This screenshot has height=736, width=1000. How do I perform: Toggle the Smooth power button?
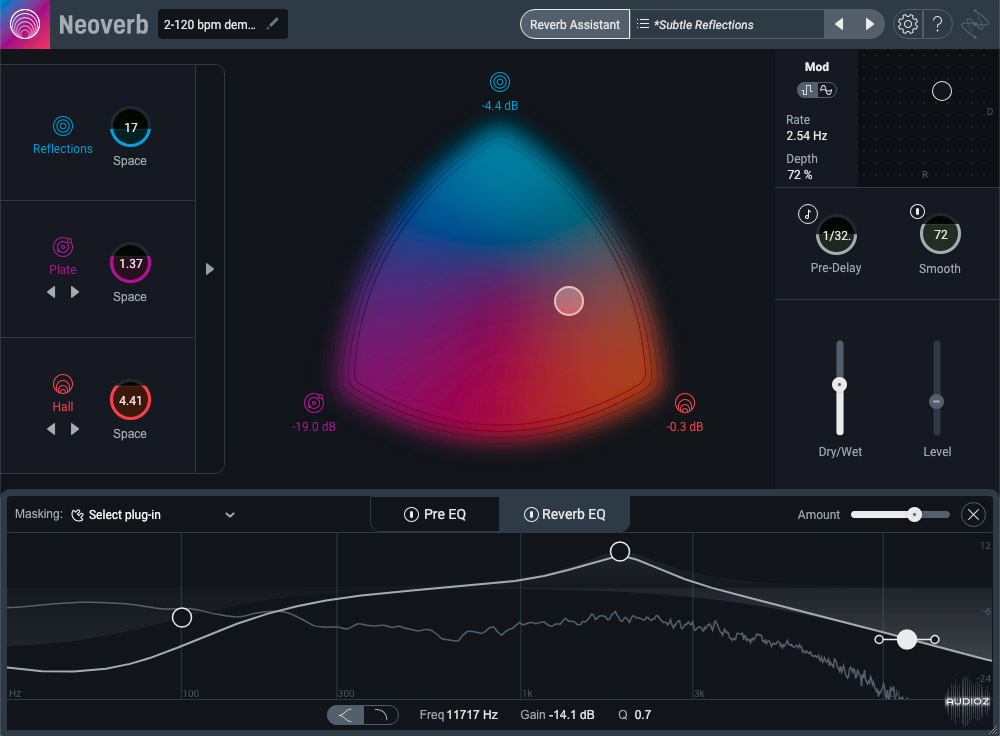[917, 212]
